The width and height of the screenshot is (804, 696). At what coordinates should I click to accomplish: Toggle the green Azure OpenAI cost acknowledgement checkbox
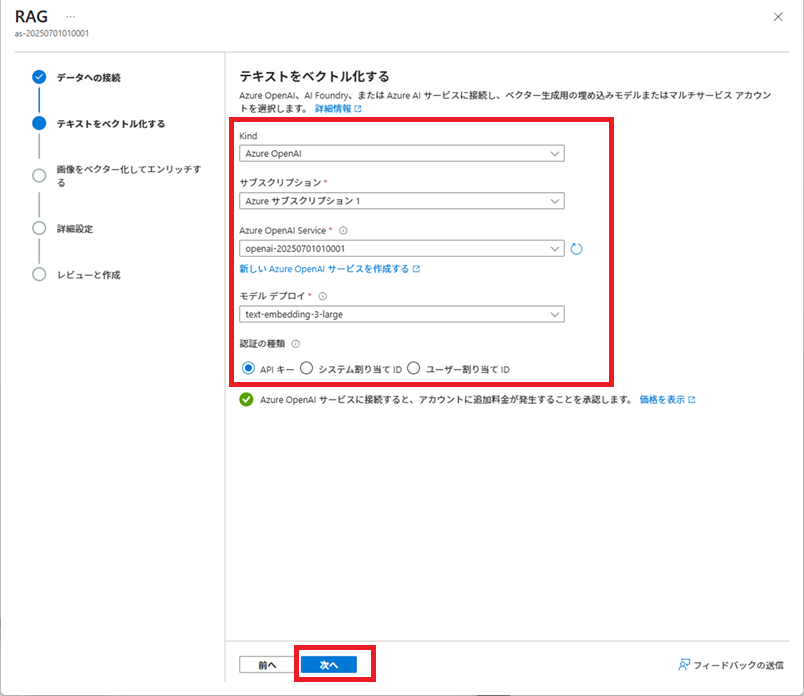[246, 400]
